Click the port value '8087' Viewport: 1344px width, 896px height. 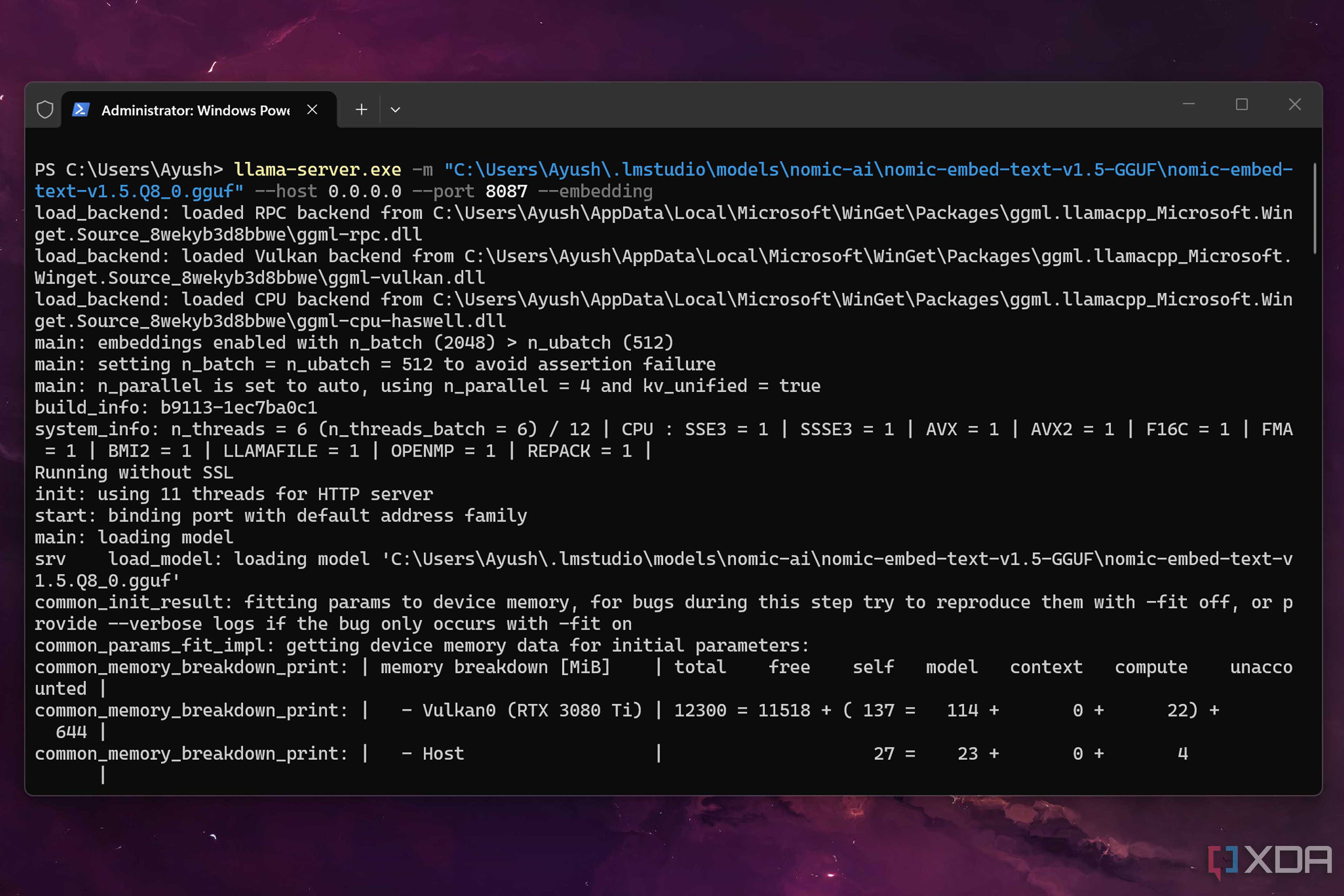(x=506, y=191)
